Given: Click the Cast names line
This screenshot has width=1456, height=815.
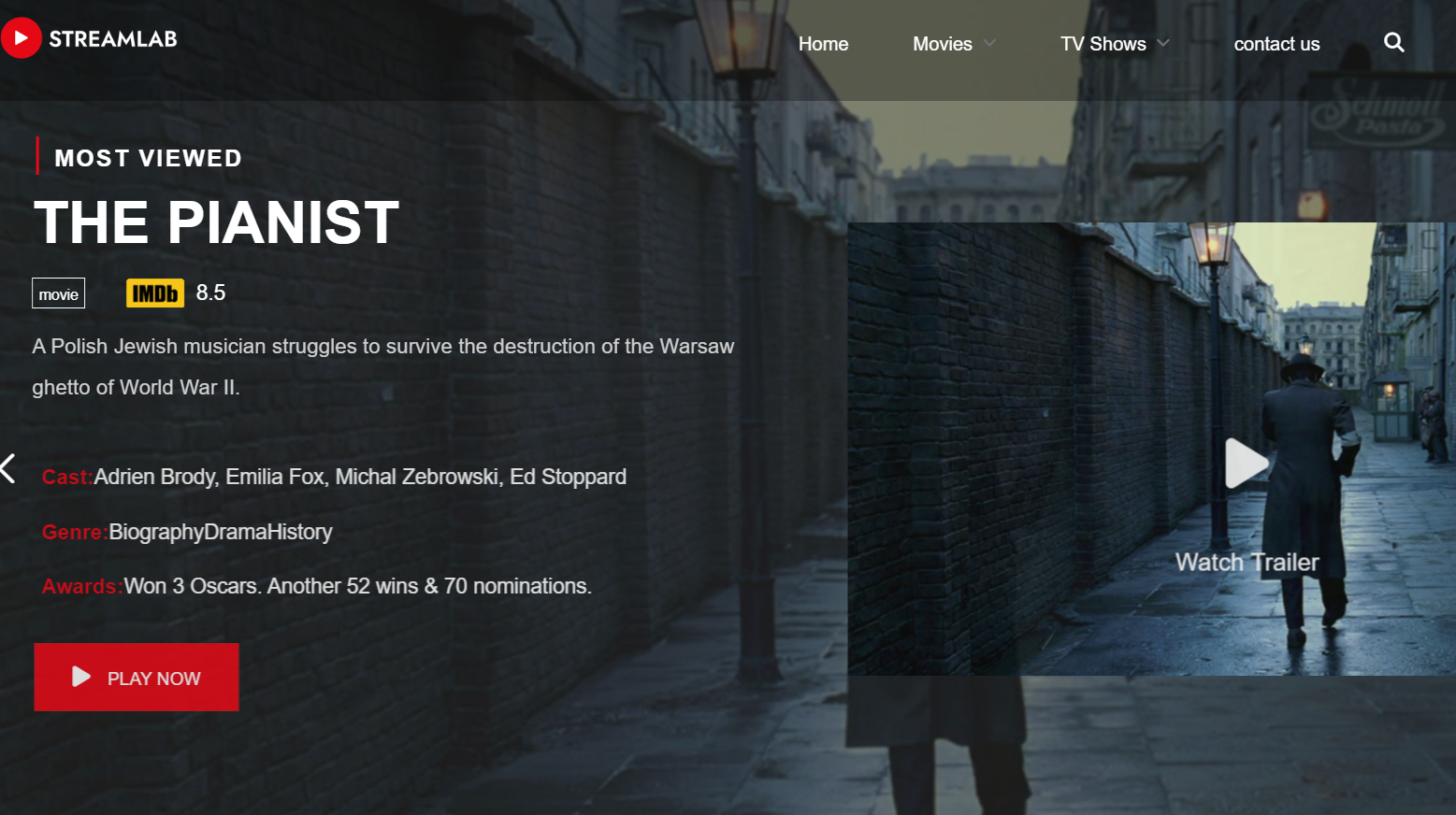Looking at the screenshot, I should tap(334, 477).
